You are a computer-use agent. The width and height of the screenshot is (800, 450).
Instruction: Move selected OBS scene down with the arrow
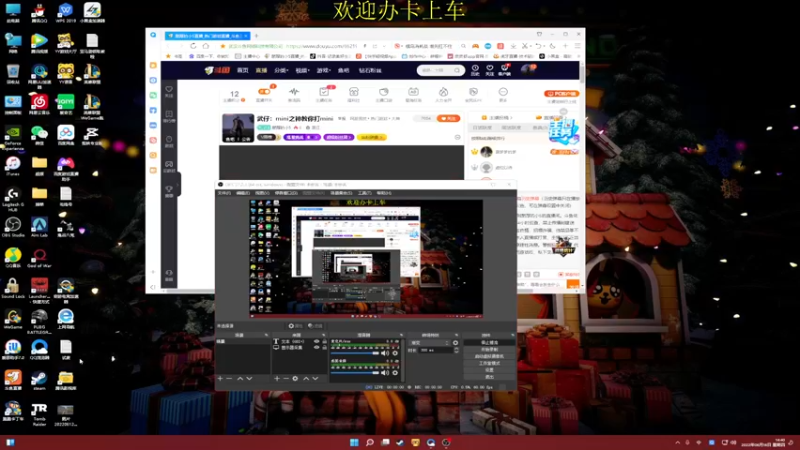point(249,379)
